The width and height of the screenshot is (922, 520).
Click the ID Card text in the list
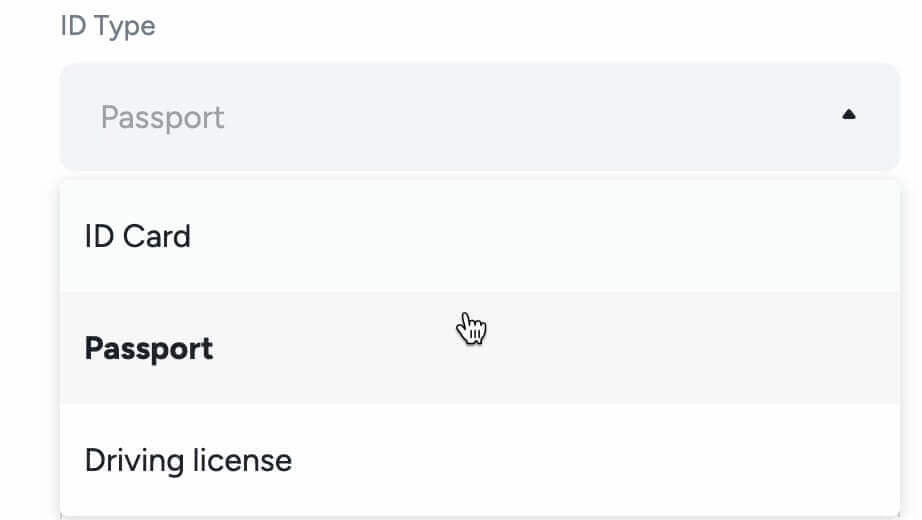pyautogui.click(x=138, y=236)
